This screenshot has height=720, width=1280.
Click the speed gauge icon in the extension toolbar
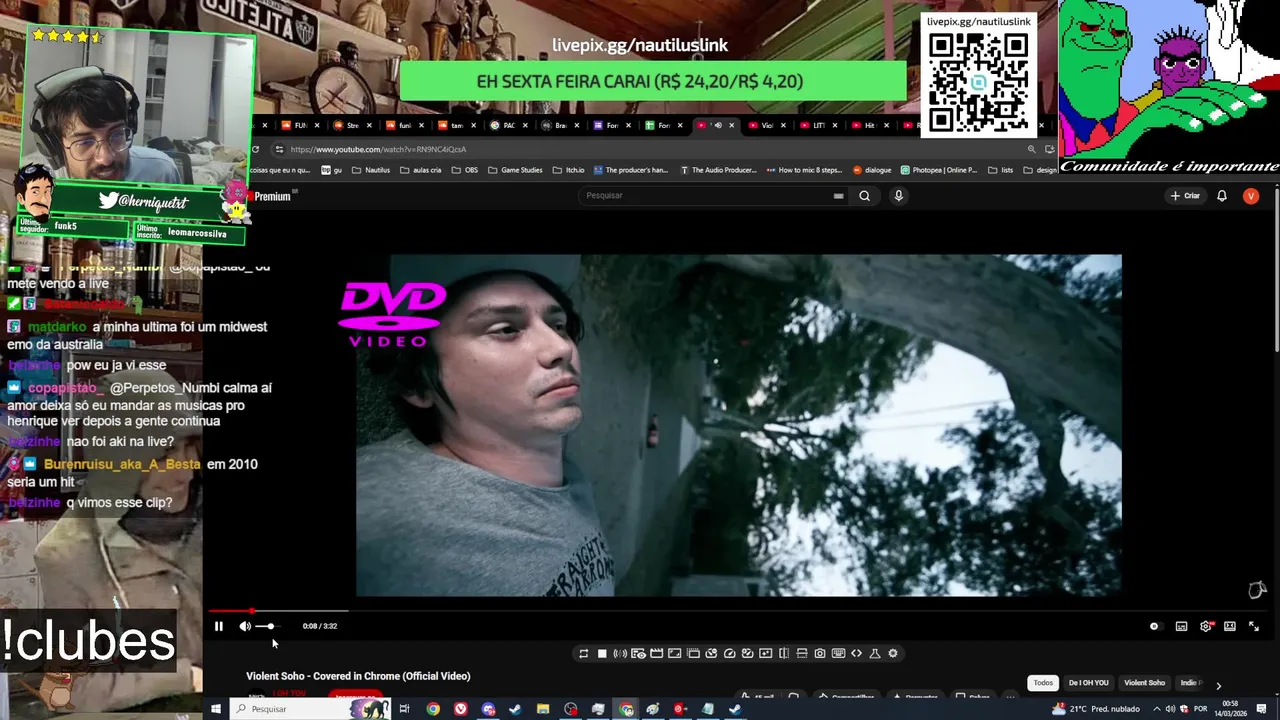pos(729,653)
